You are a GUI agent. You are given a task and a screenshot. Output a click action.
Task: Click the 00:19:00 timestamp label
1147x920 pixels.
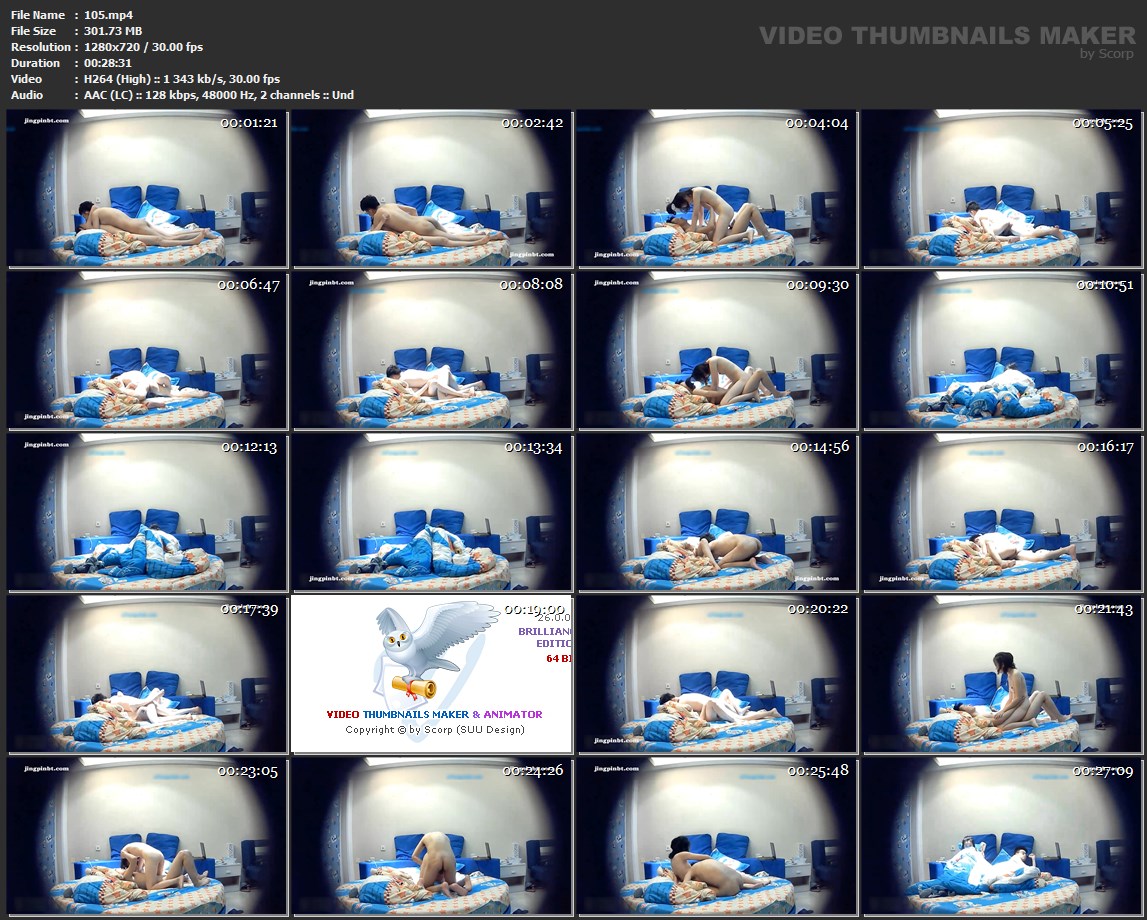534,609
